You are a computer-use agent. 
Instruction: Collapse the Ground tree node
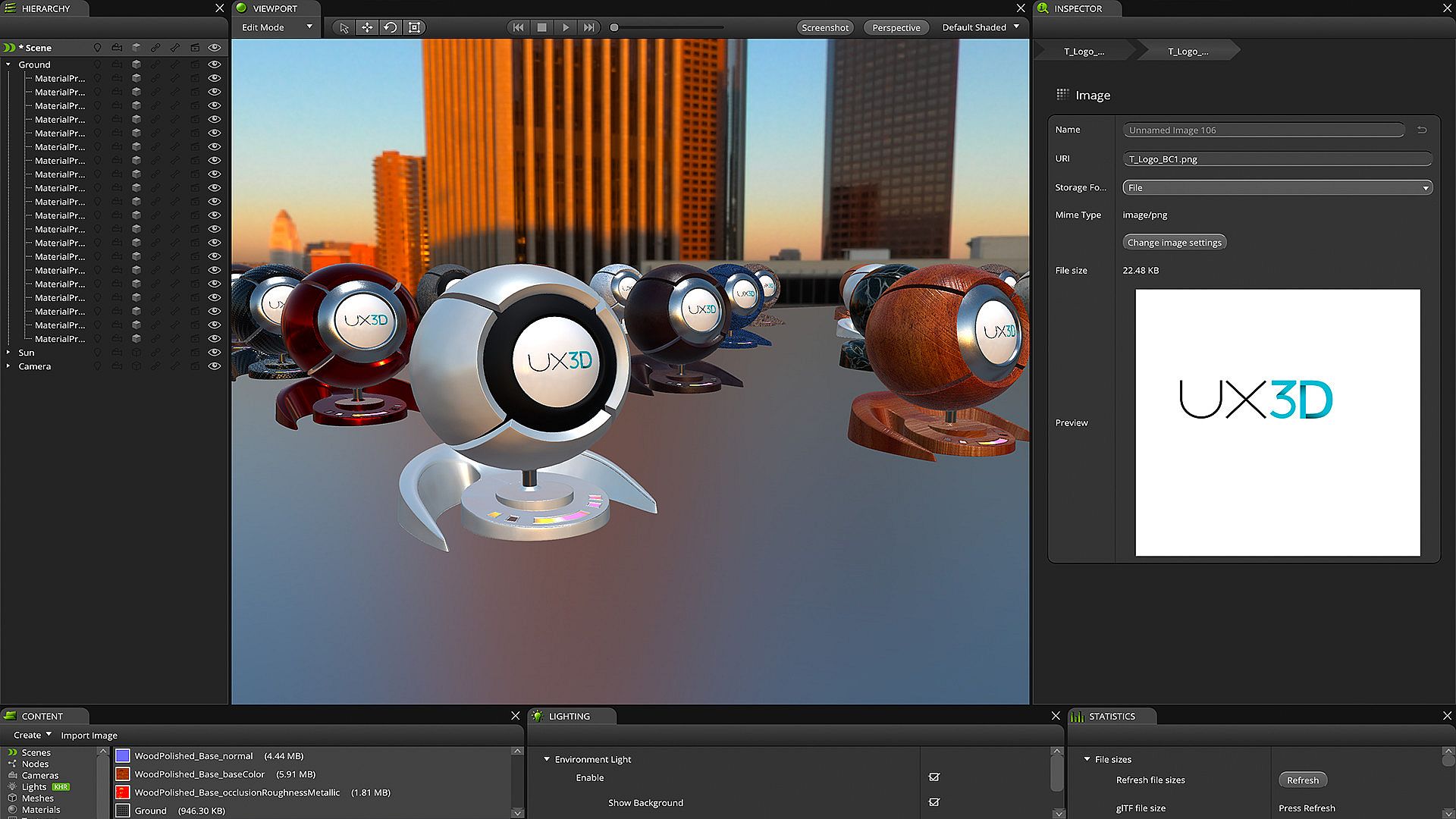pyautogui.click(x=8, y=64)
